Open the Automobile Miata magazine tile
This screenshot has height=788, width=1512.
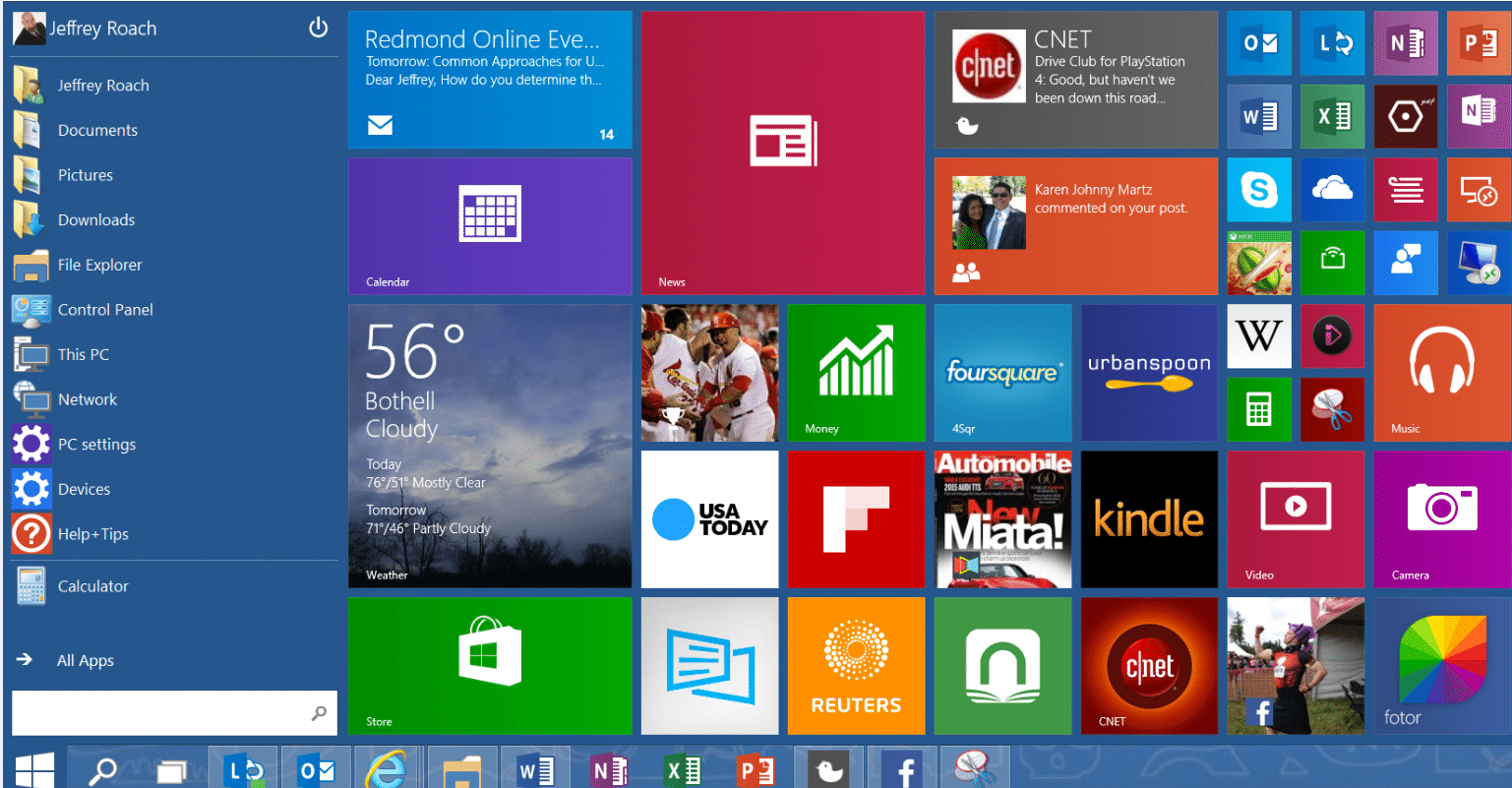click(x=1002, y=519)
